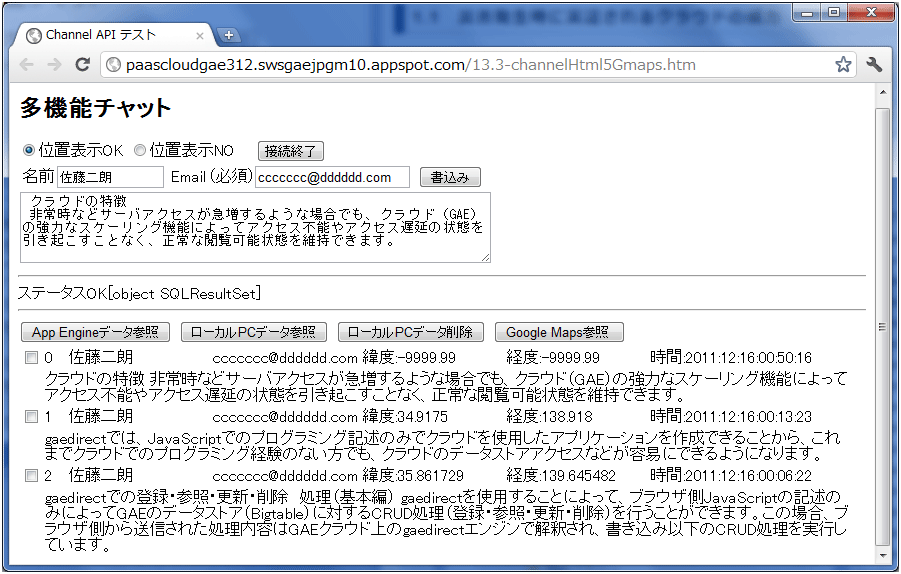This screenshot has width=901, height=574.
Task: Click the 緯度:34.9175 value
Action: (x=405, y=416)
